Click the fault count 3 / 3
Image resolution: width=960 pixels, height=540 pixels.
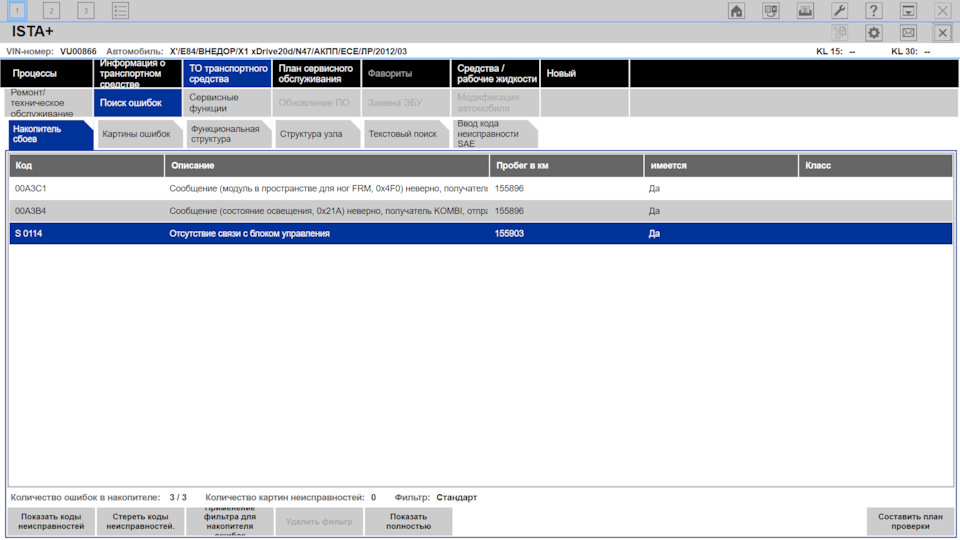coord(178,497)
